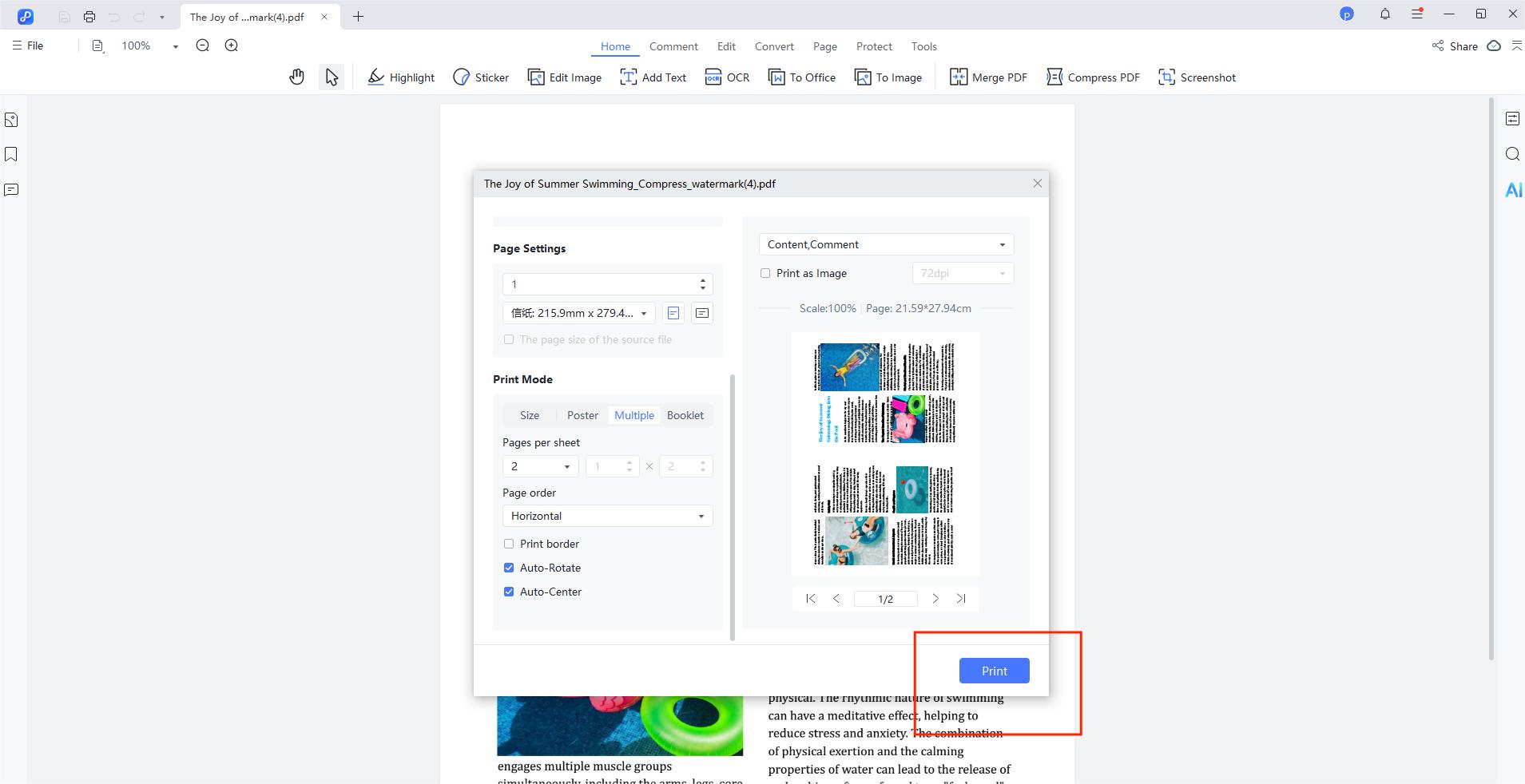Open a new tab with plus
The height and width of the screenshot is (784, 1525).
click(358, 16)
